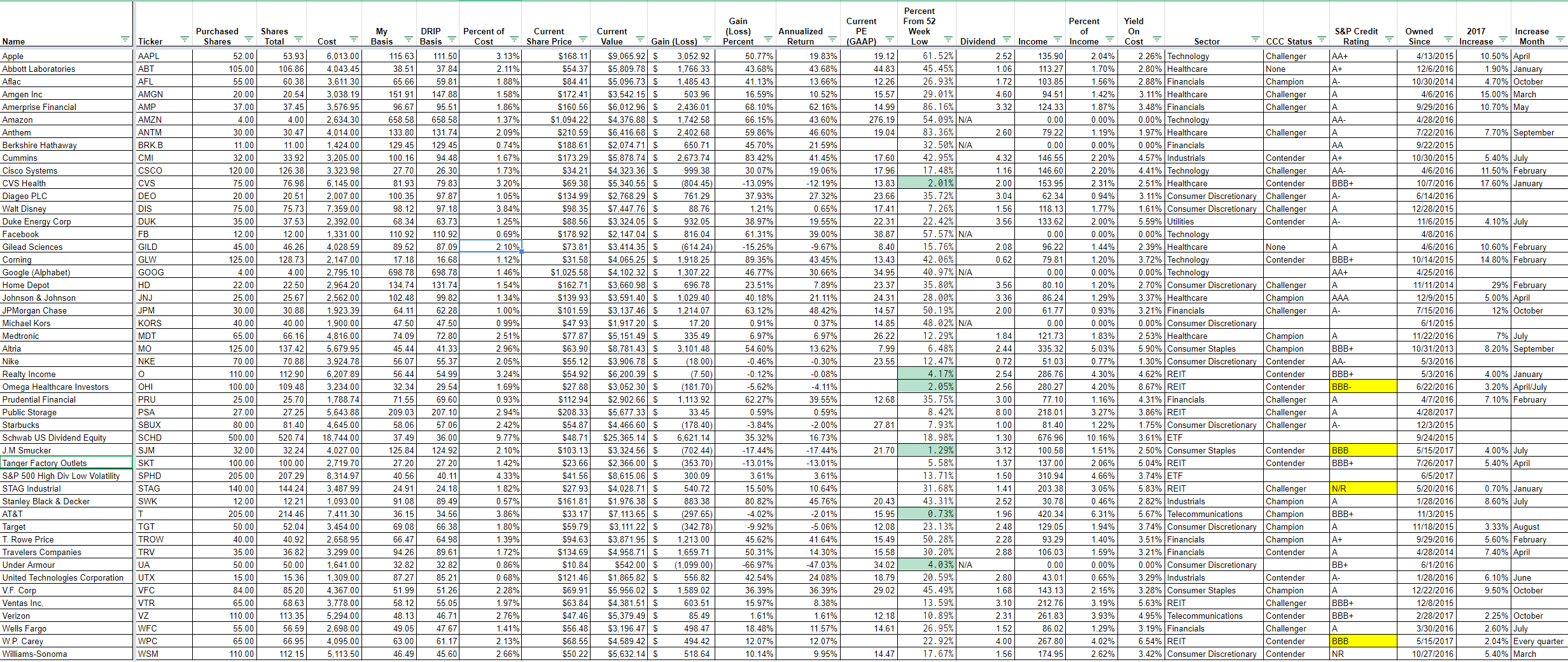Click the Shares Total filter icon
This screenshot has height=662, width=1568.
[x=298, y=39]
